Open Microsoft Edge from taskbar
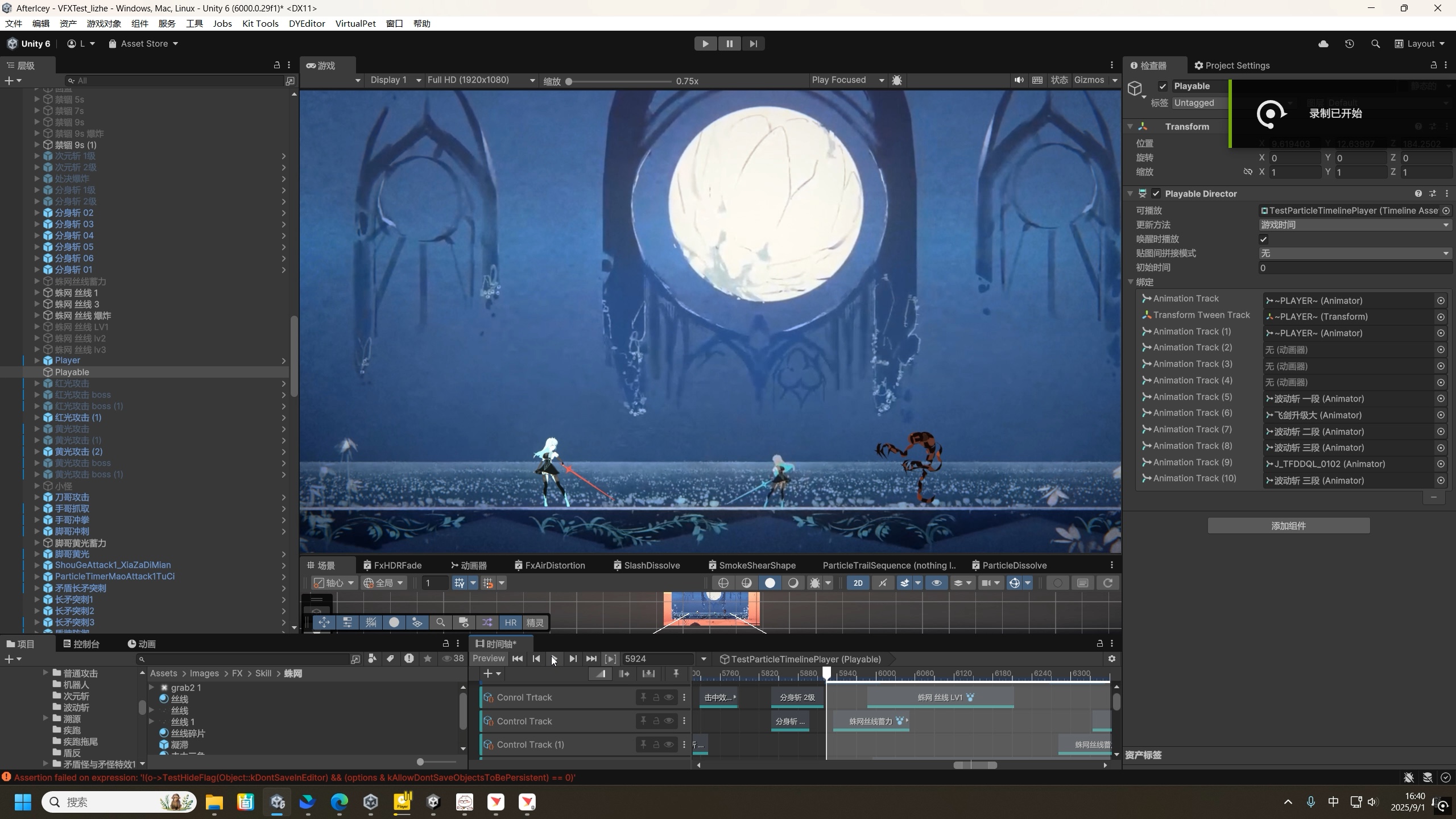Screen dimensions: 1456x819 [x=340, y=802]
